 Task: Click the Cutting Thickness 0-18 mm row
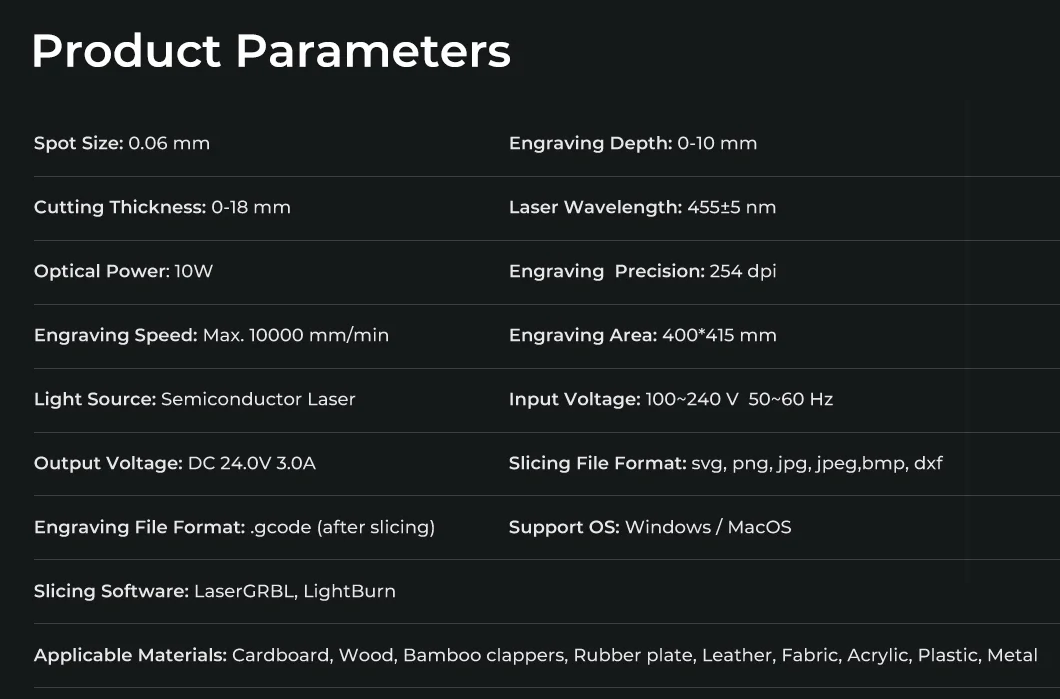(162, 207)
